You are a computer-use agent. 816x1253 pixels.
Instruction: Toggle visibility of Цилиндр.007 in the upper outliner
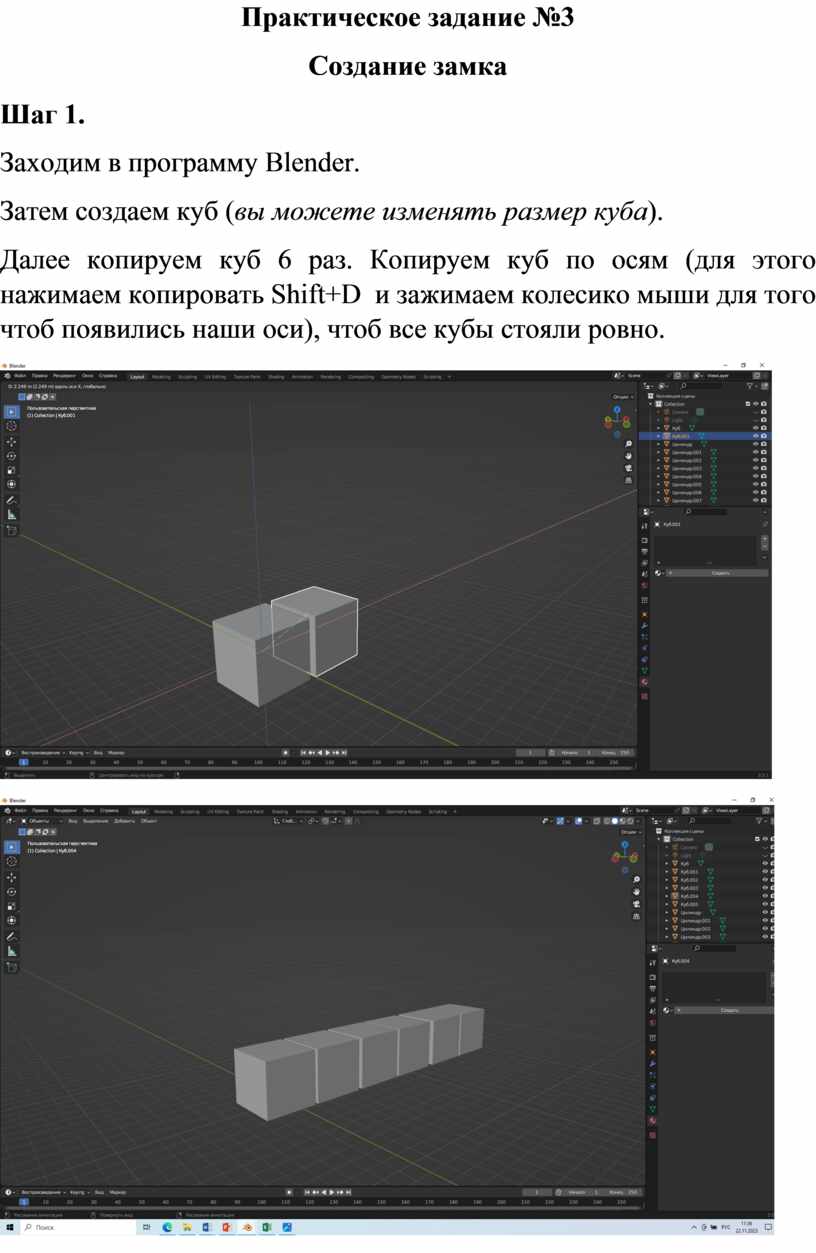[x=754, y=500]
